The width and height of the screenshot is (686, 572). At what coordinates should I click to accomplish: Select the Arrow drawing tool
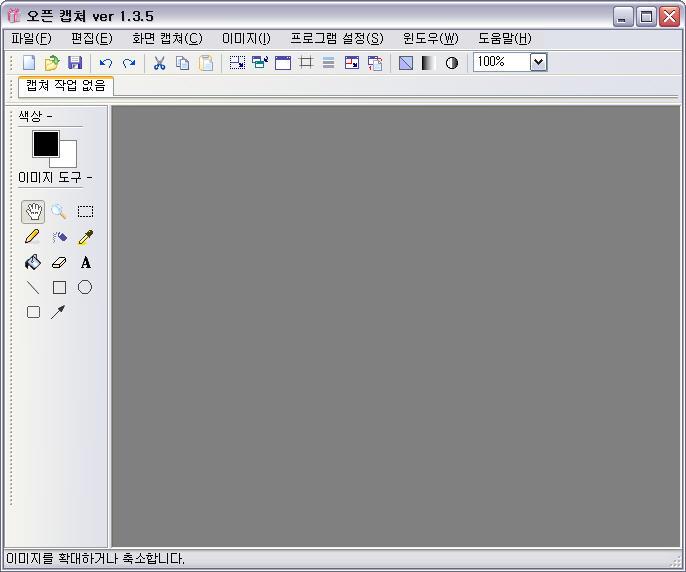click(x=58, y=312)
